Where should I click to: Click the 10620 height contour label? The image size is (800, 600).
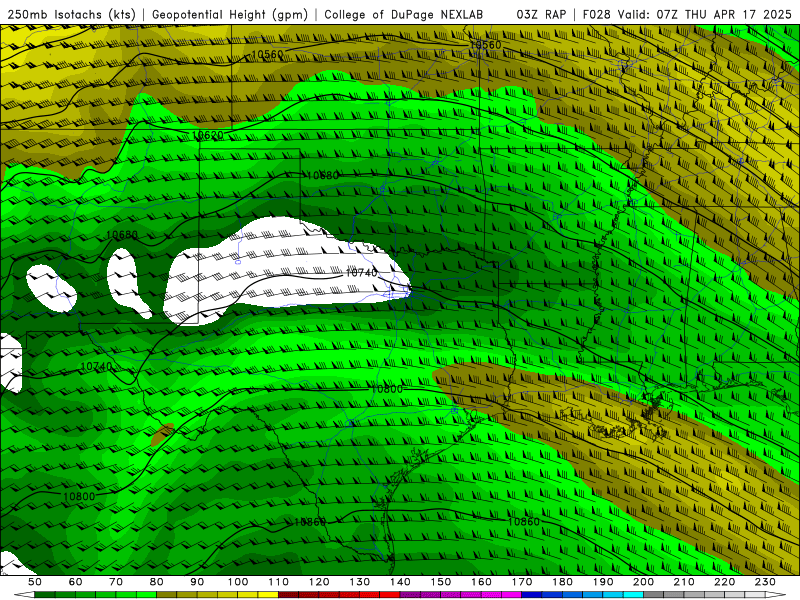pos(208,135)
